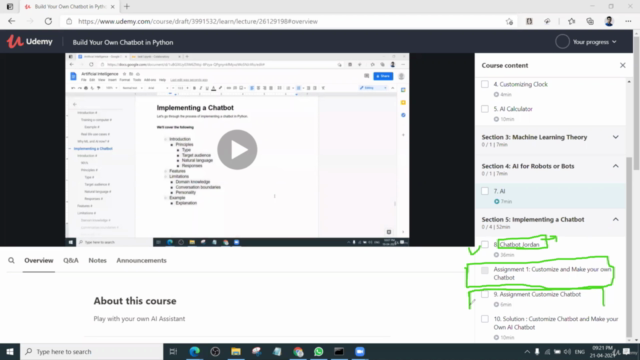This screenshot has height=360, width=640.
Task: Open File Explorer from taskbar
Action: (x=236, y=351)
